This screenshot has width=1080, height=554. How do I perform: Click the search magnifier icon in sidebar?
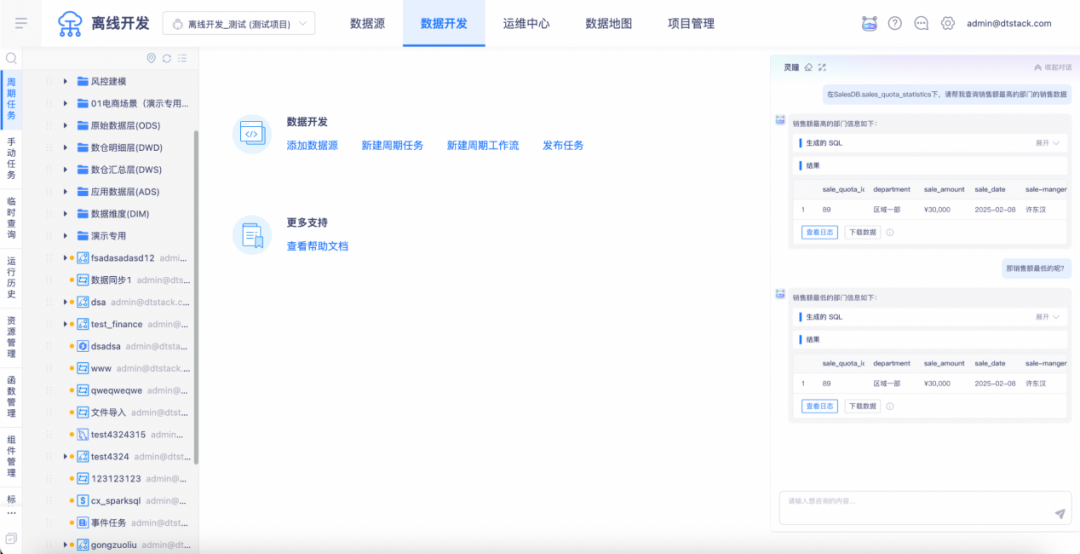(11, 59)
